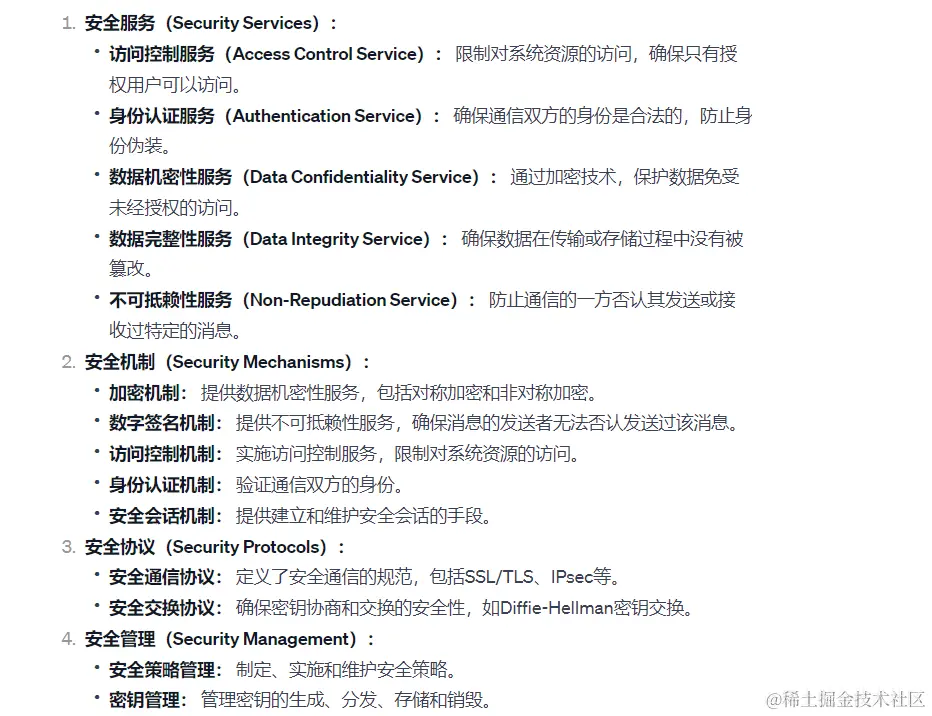
Task: Click the 访问控制机制 bullet label
Action: (x=162, y=454)
